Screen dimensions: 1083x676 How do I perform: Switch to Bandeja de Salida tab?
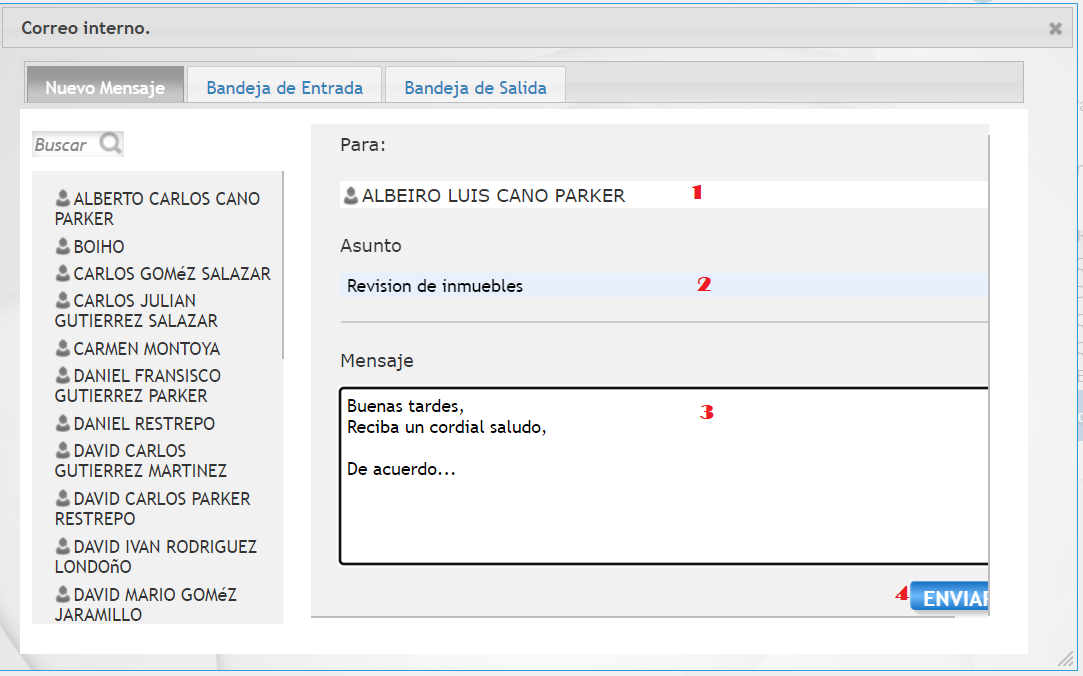475,87
